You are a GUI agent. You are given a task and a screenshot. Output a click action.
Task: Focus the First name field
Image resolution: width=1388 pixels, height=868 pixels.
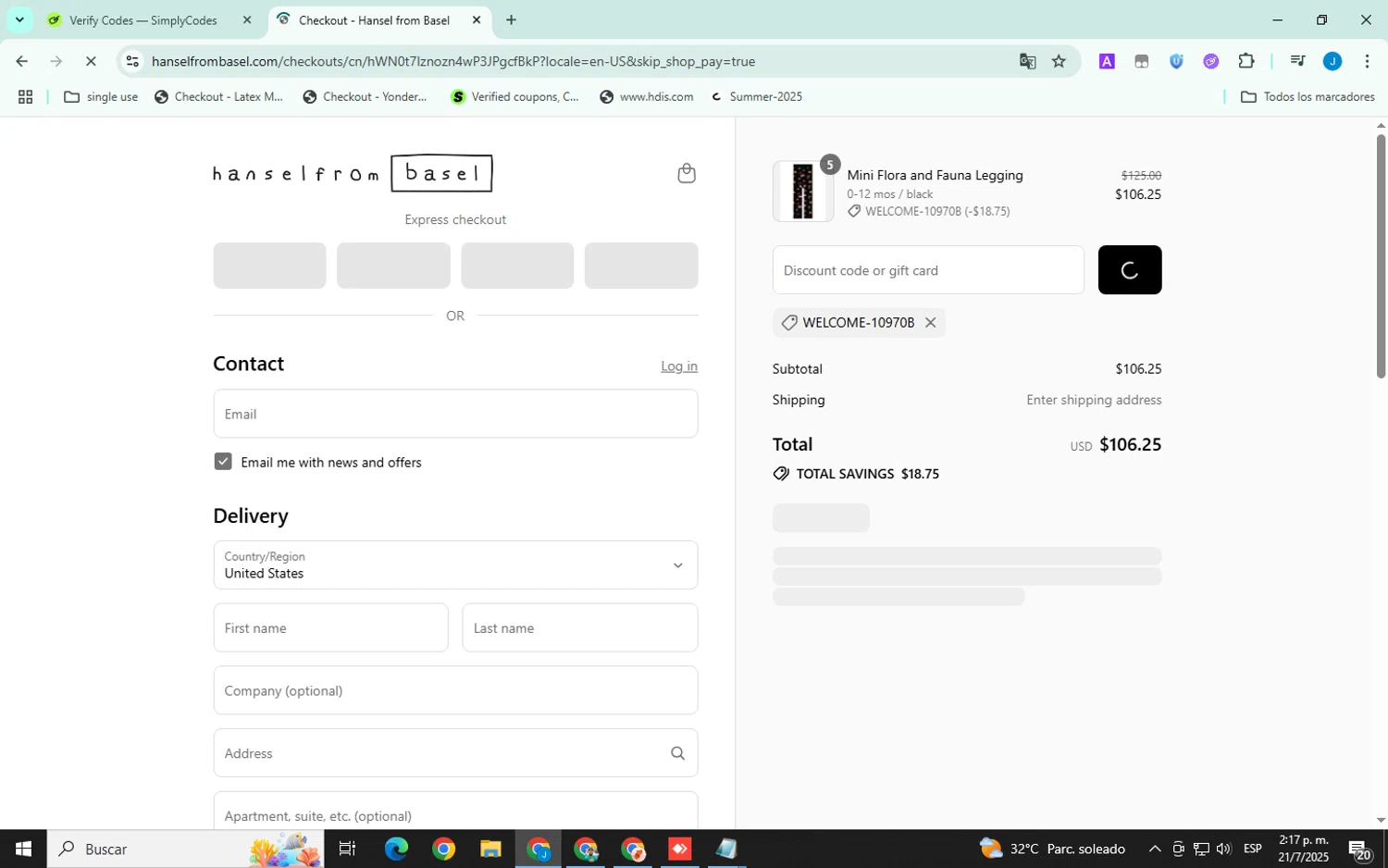(x=330, y=627)
